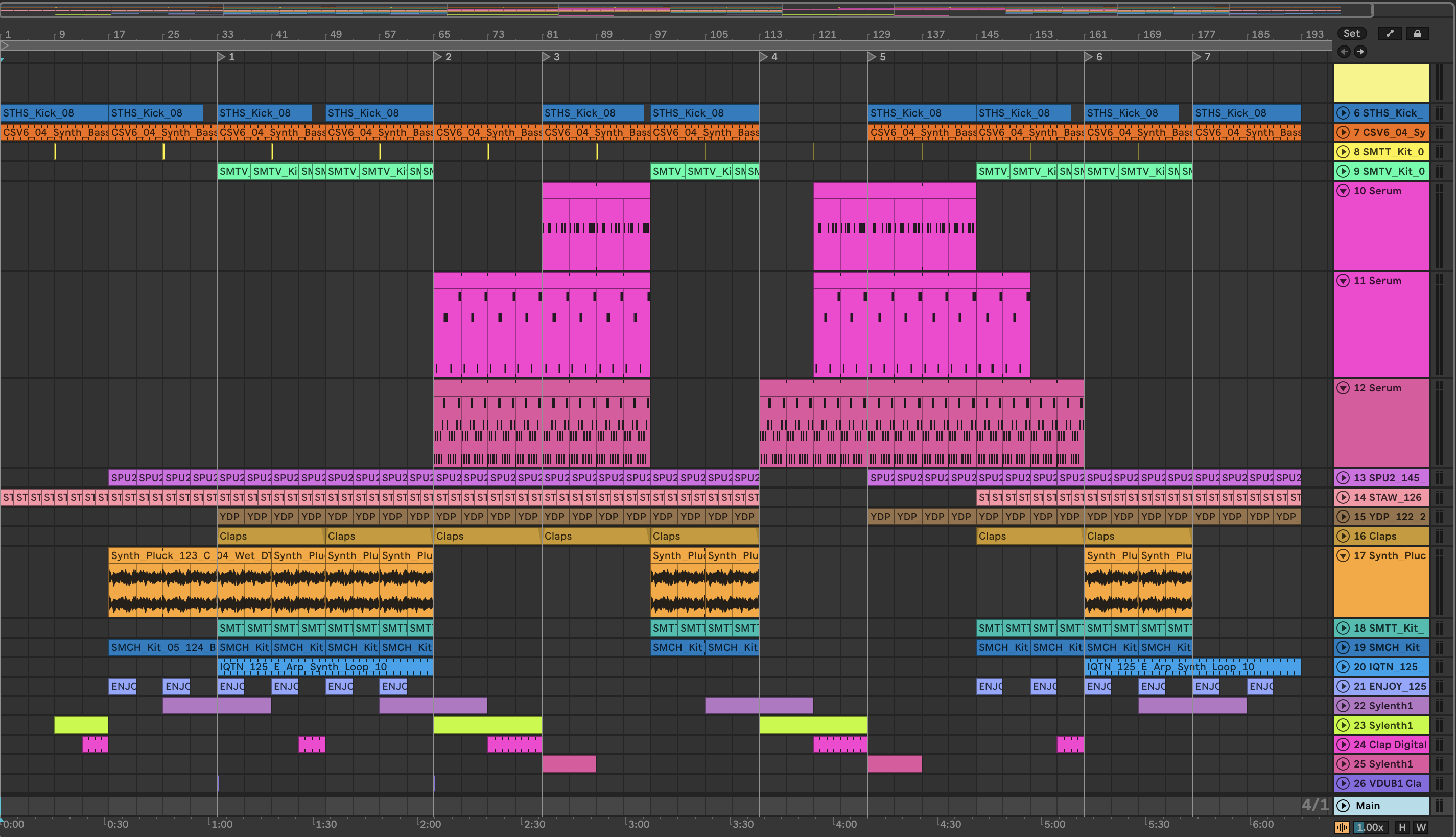Jump to next locator arrow
Viewport: 1456px width, 837px height.
coord(1360,52)
